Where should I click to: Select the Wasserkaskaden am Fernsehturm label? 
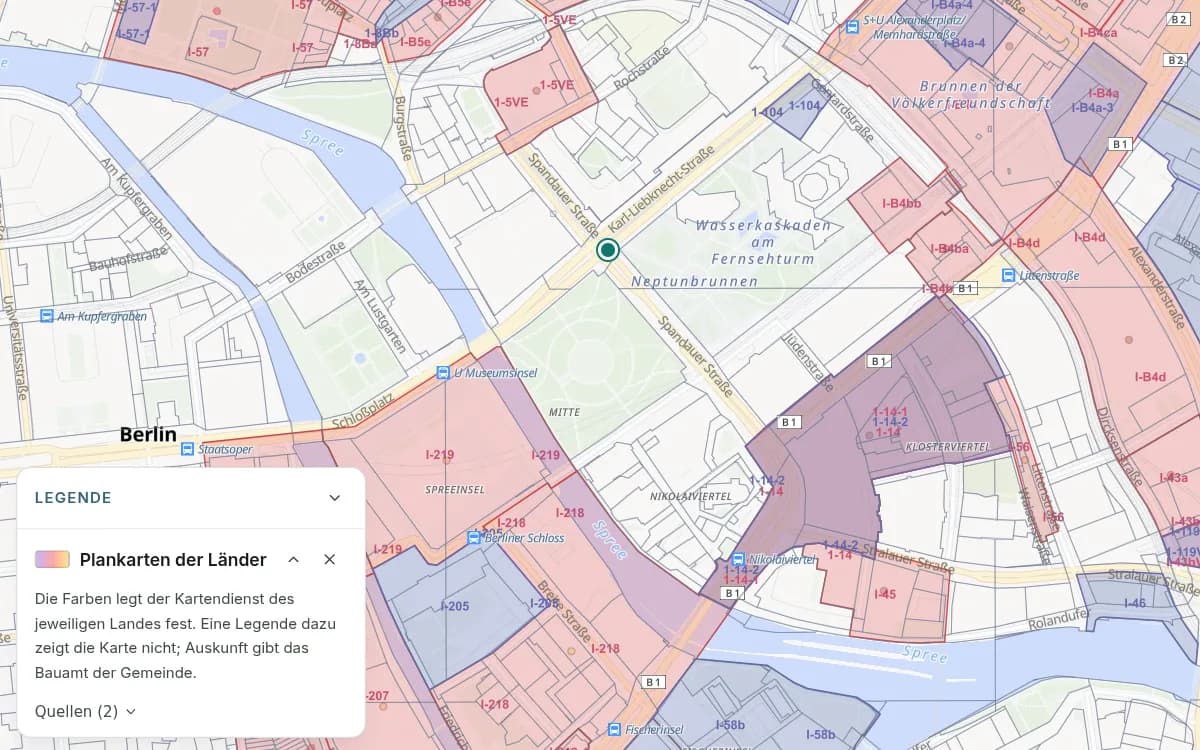(763, 242)
